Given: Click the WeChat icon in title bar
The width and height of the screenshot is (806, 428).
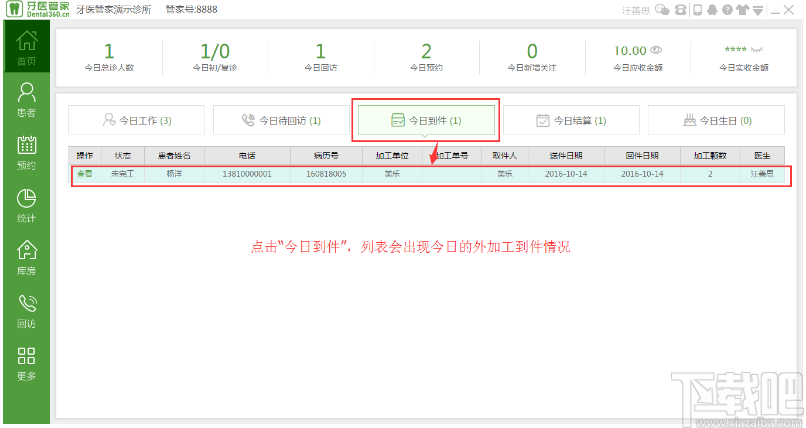Looking at the screenshot, I should (663, 10).
